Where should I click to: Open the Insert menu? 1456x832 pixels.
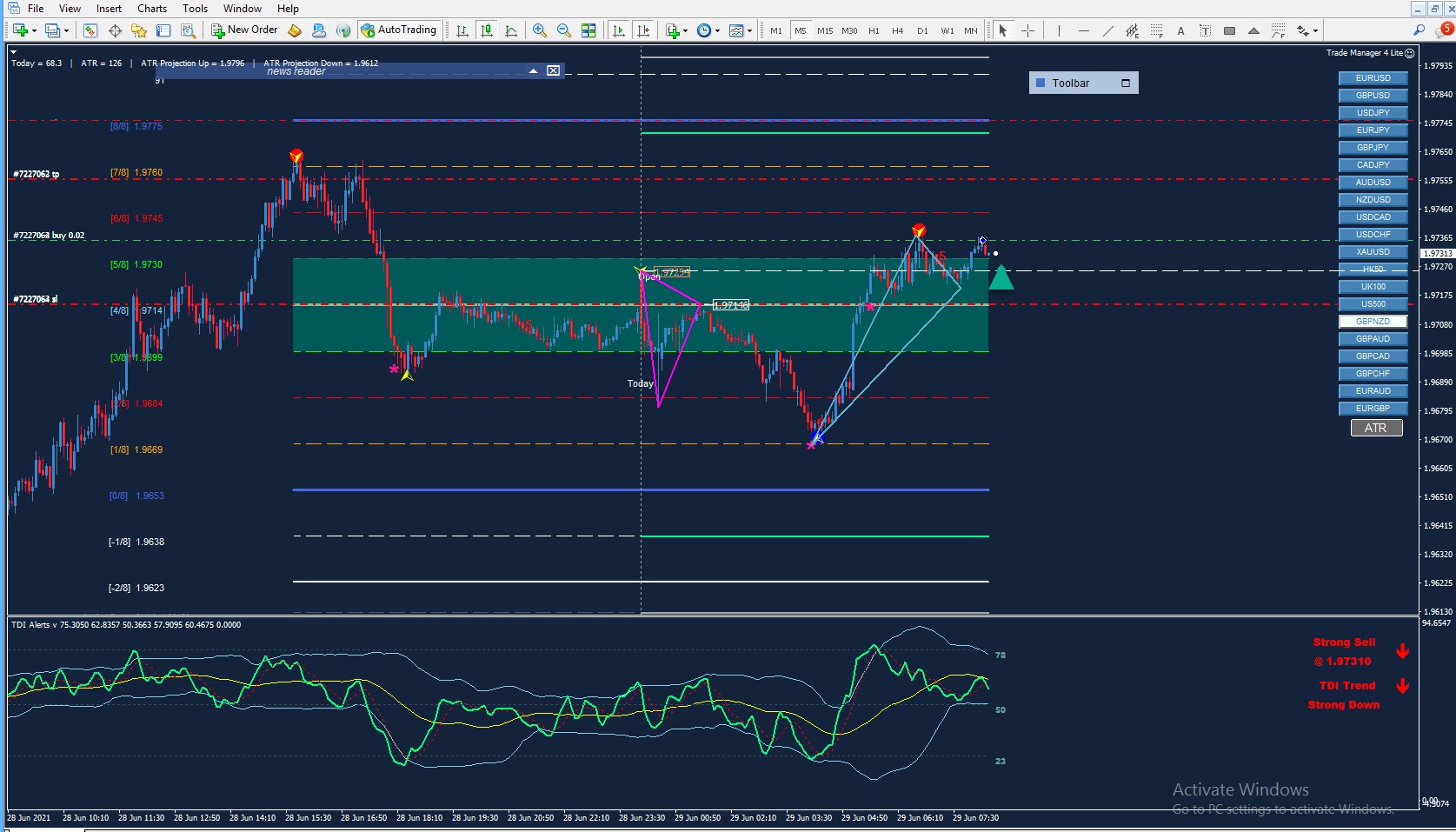point(109,9)
